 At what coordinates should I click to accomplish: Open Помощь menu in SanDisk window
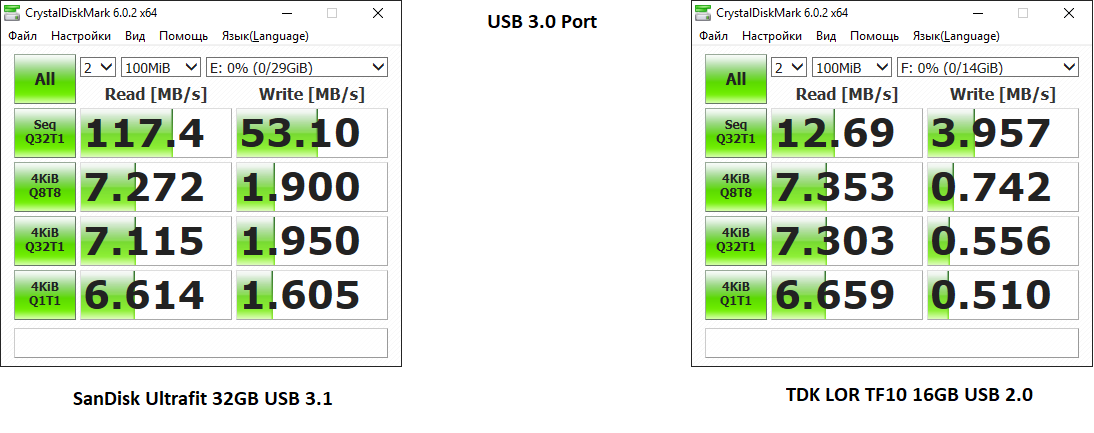(x=183, y=36)
